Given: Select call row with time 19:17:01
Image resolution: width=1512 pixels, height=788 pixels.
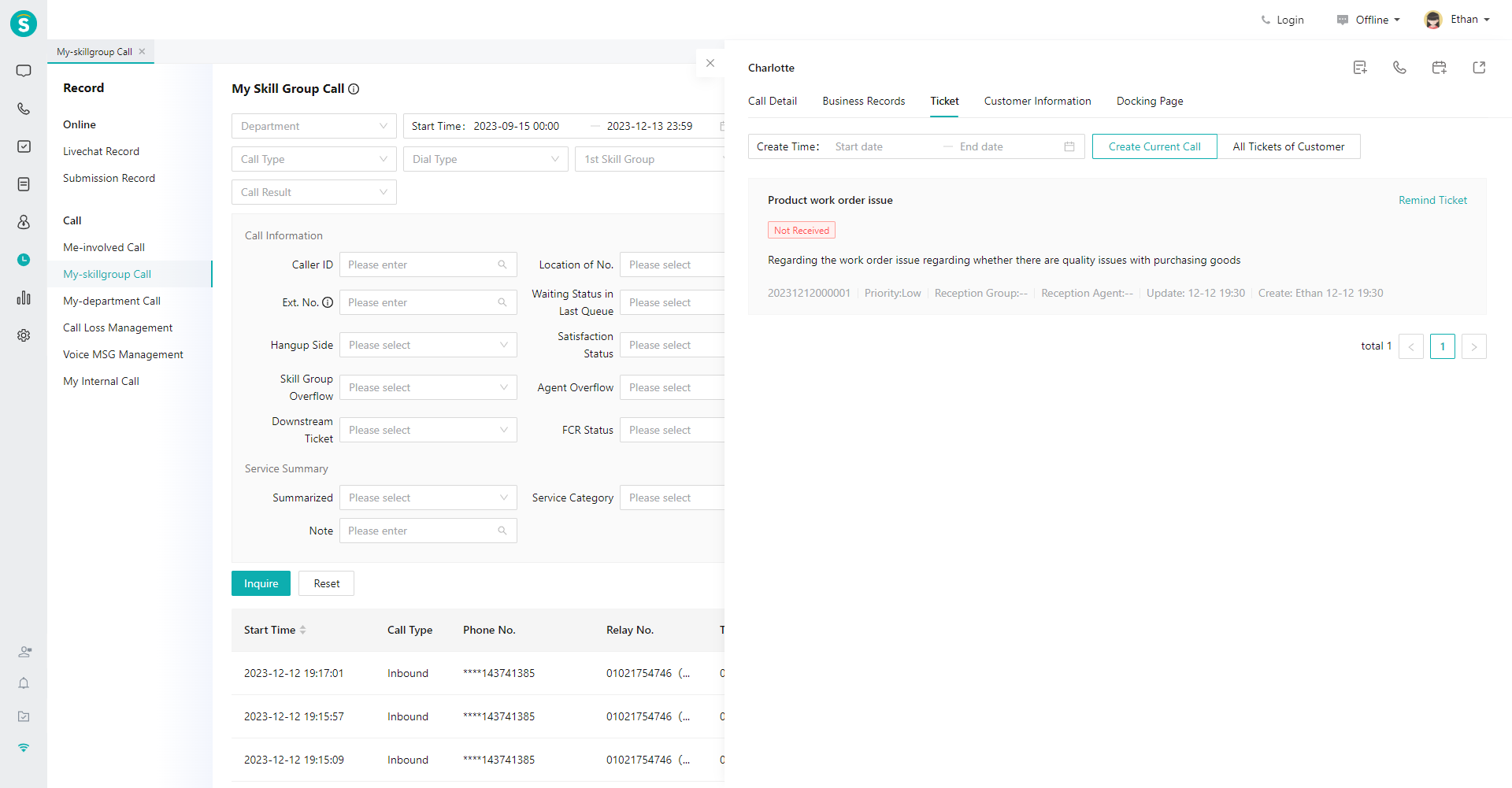Looking at the screenshot, I should coord(478,673).
